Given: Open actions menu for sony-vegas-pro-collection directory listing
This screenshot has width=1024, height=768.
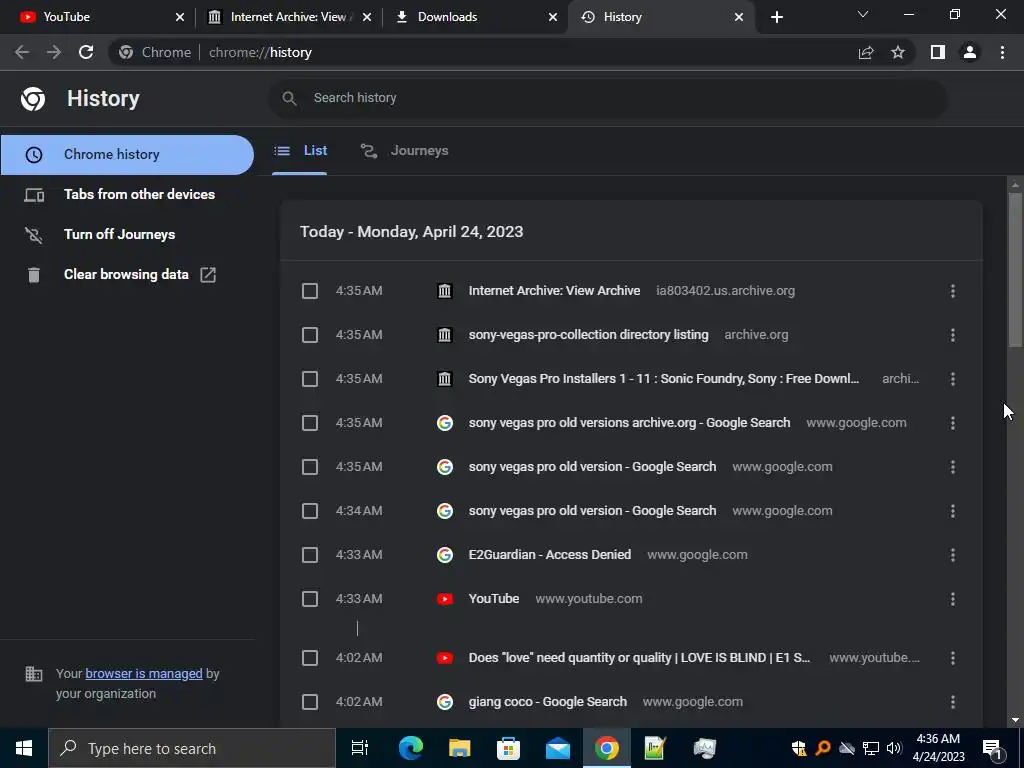Looking at the screenshot, I should click(953, 335).
